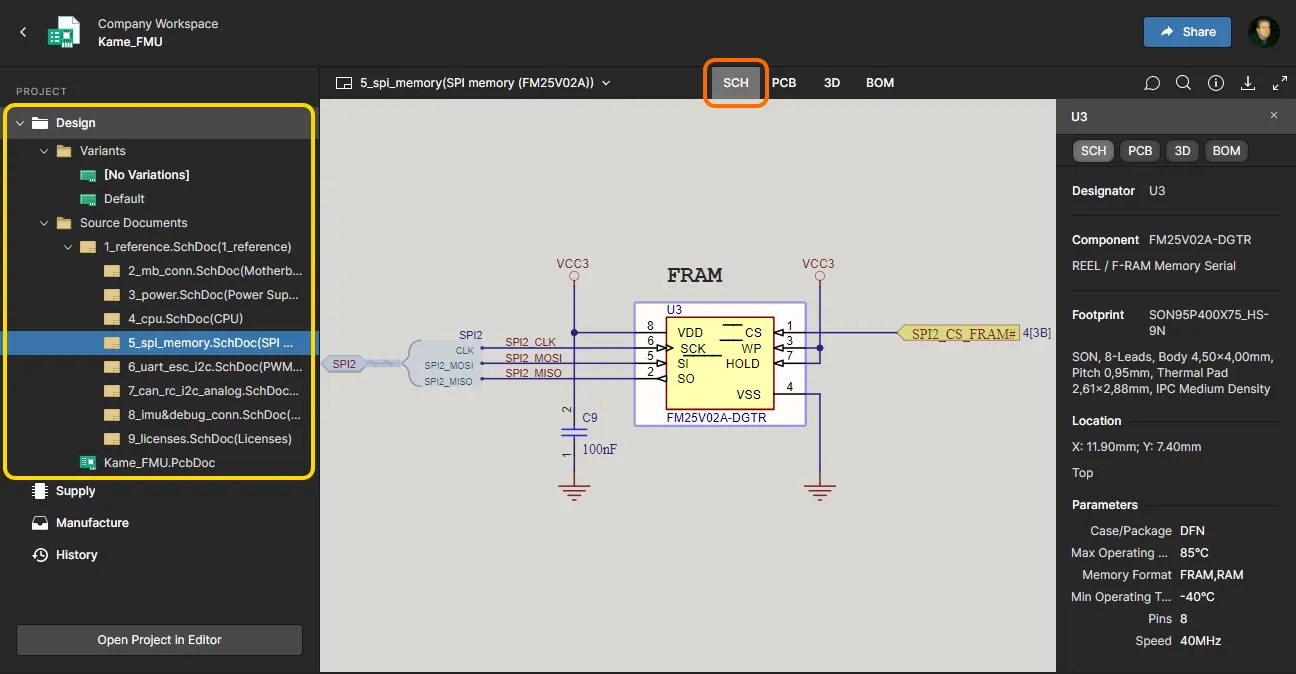Click the 9_licenses.SchDoc sheet icon

pos(112,439)
